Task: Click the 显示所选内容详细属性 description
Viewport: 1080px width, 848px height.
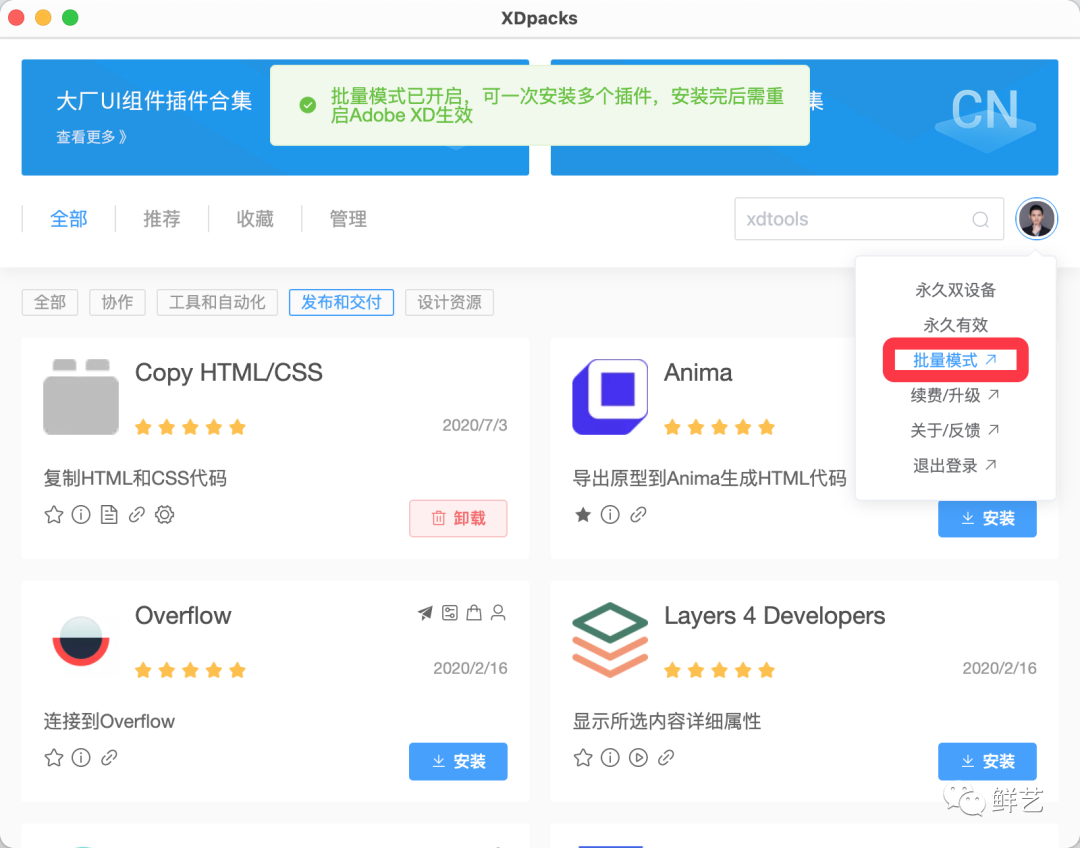Action: 667,721
